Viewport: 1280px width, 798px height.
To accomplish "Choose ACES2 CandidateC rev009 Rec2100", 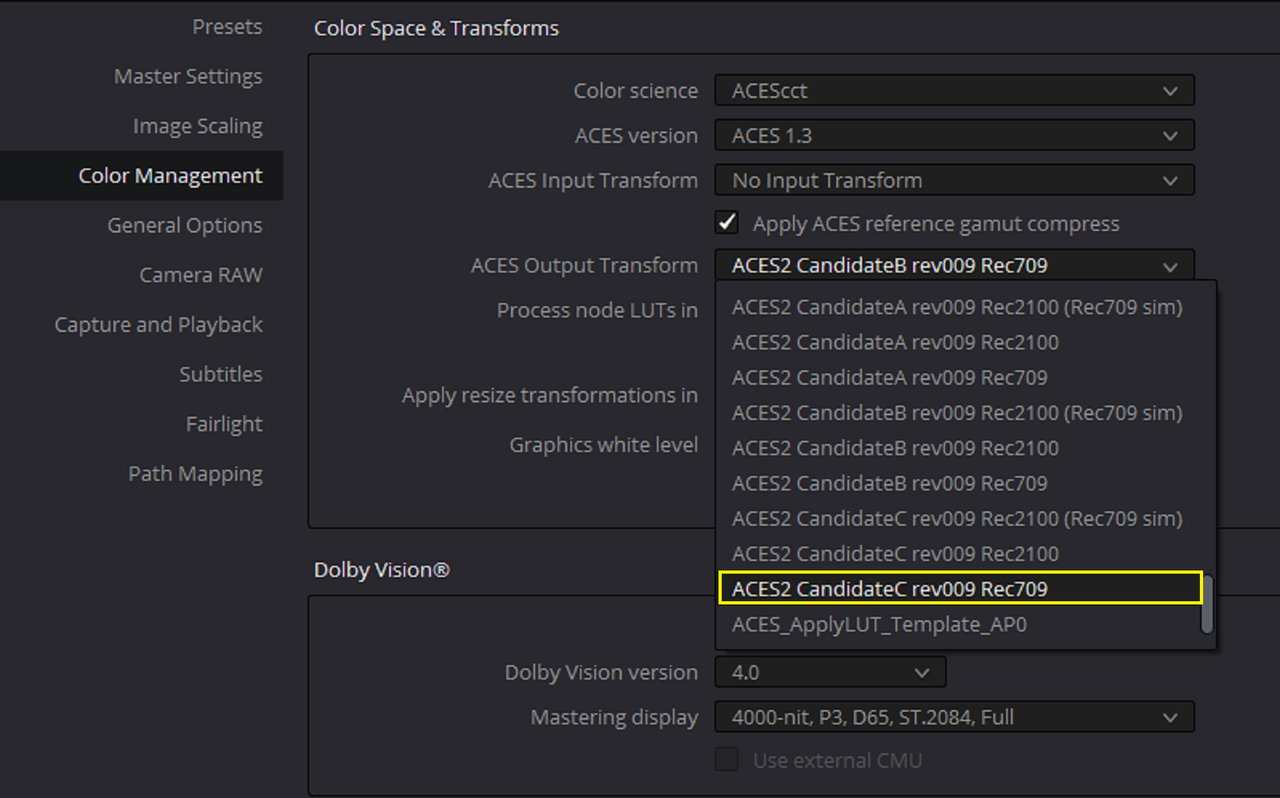I will 957,554.
